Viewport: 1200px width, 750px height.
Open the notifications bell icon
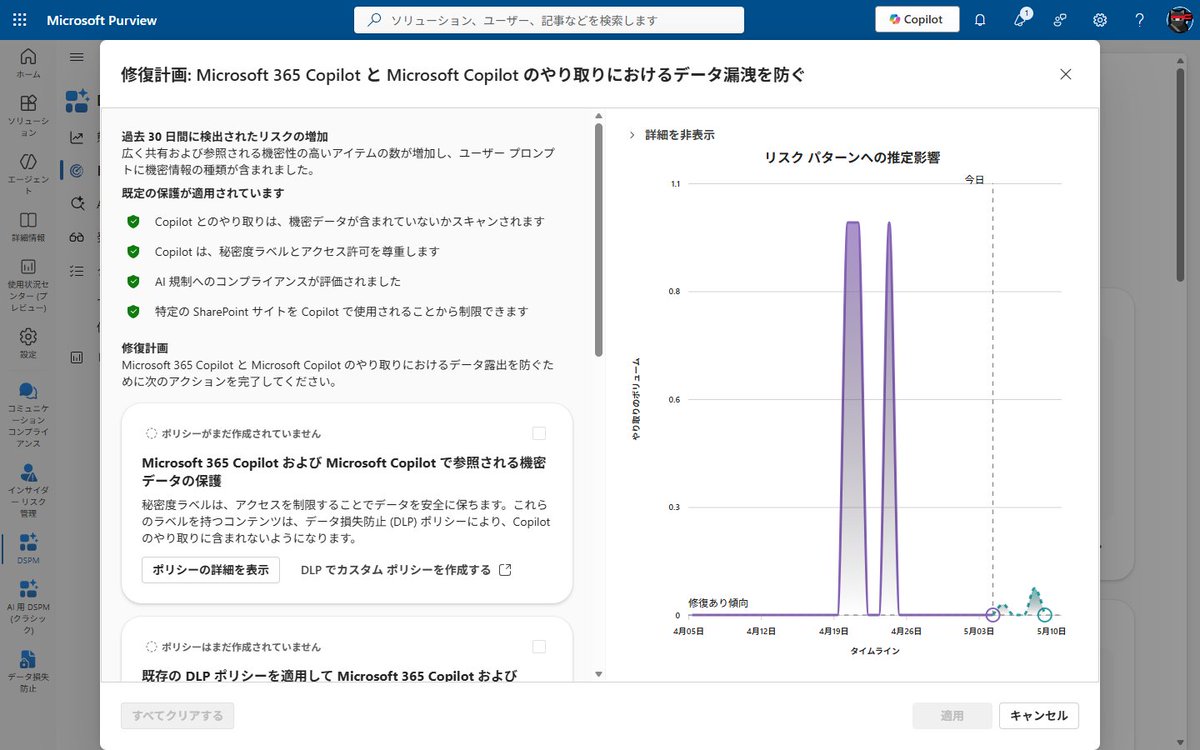point(980,20)
